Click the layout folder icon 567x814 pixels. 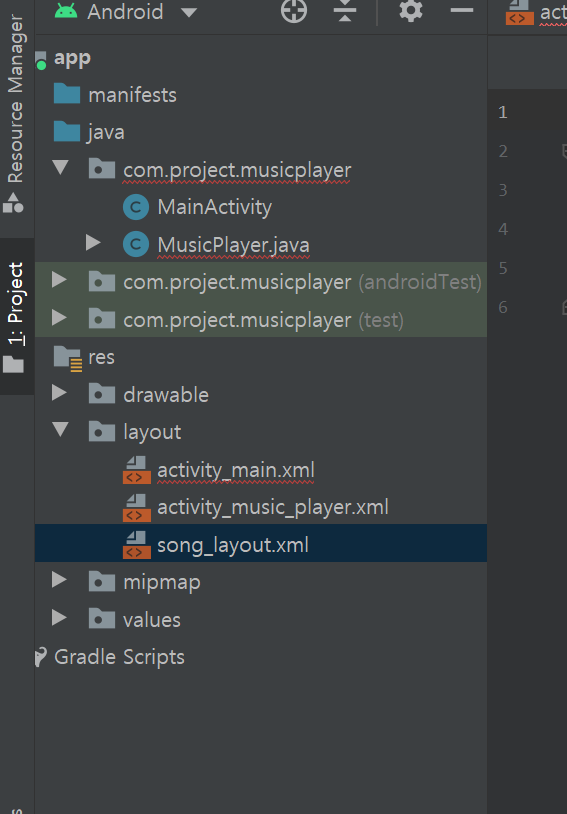click(x=102, y=431)
